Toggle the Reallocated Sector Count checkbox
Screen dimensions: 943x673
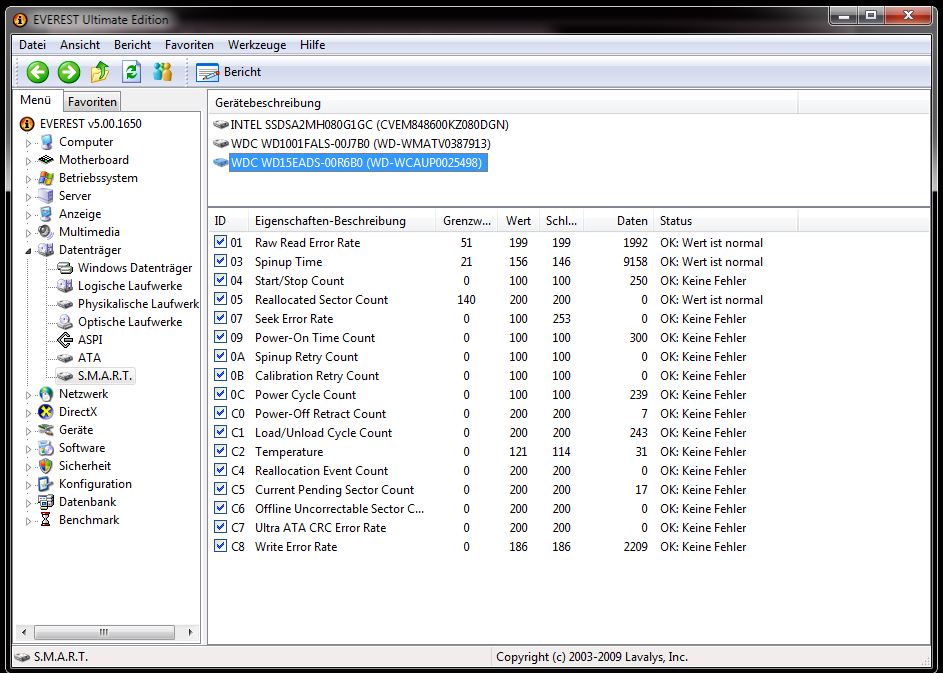pyautogui.click(x=220, y=300)
